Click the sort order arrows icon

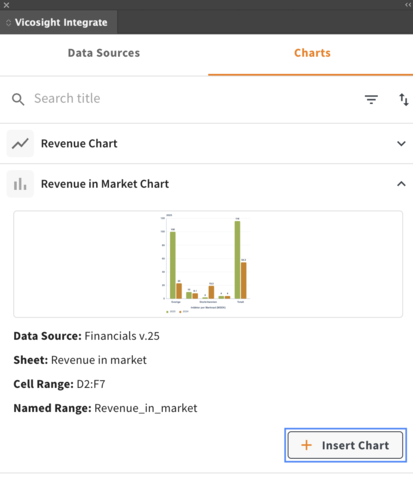coord(404,99)
